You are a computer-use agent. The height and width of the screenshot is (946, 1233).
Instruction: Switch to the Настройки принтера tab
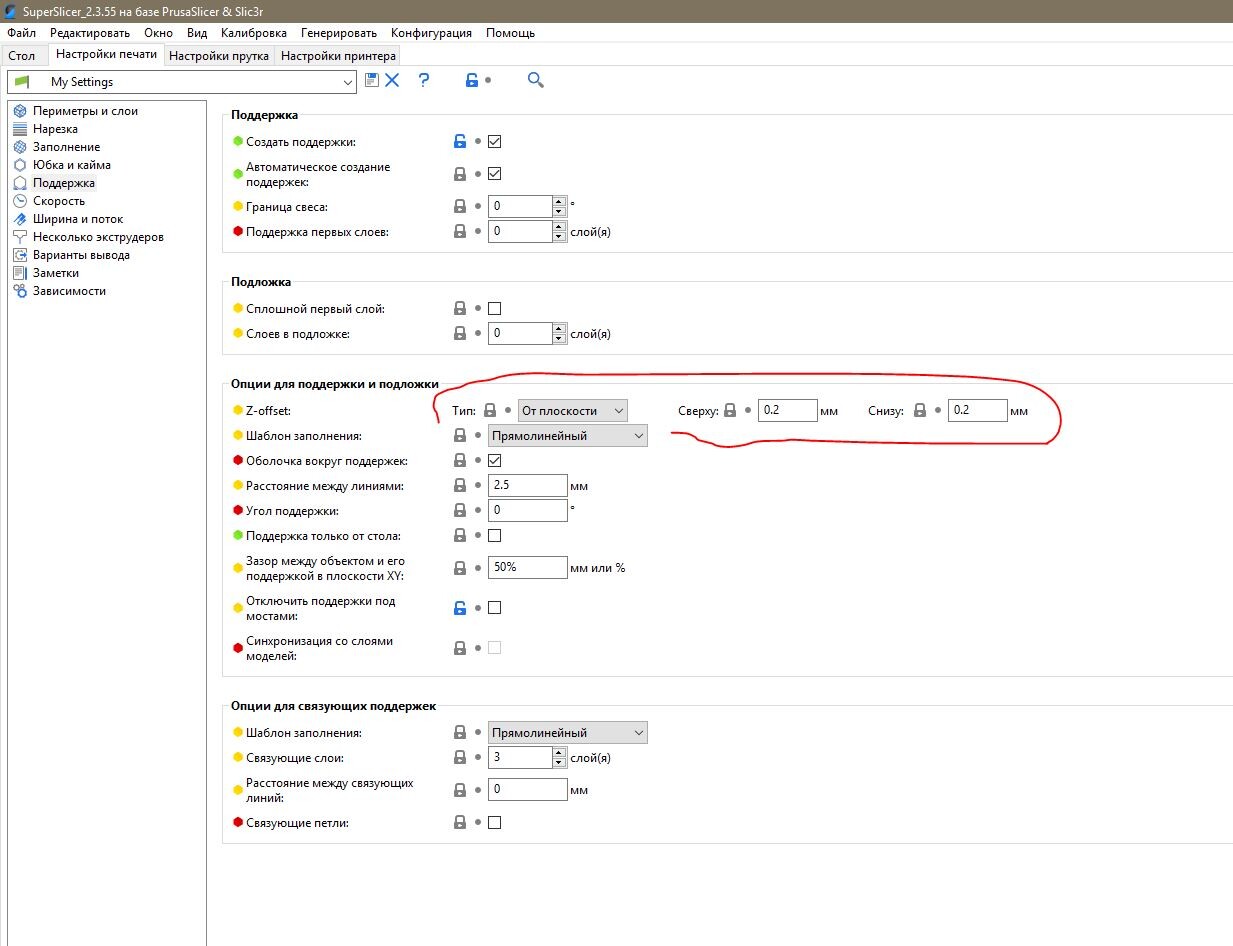click(338, 56)
